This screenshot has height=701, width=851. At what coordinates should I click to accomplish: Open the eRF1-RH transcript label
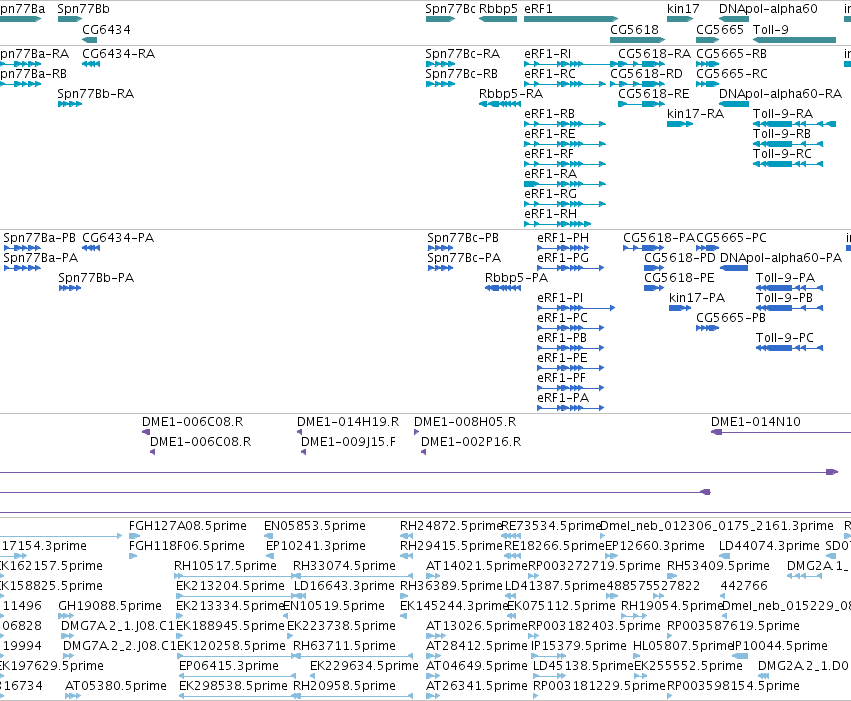point(550,214)
